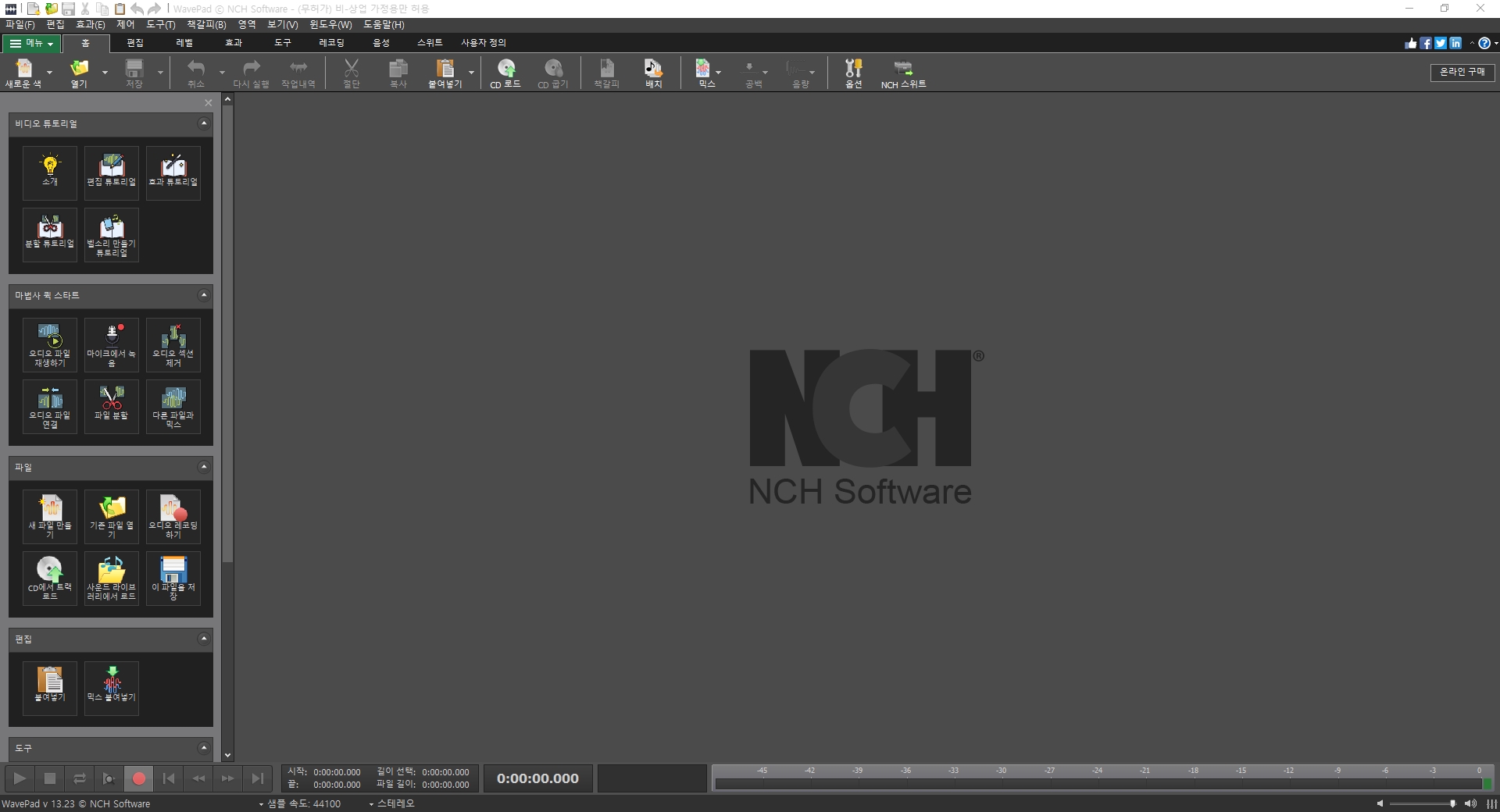Click the 새로운 (New file) toolbar icon
The width and height of the screenshot is (1500, 812).
(x=23, y=73)
